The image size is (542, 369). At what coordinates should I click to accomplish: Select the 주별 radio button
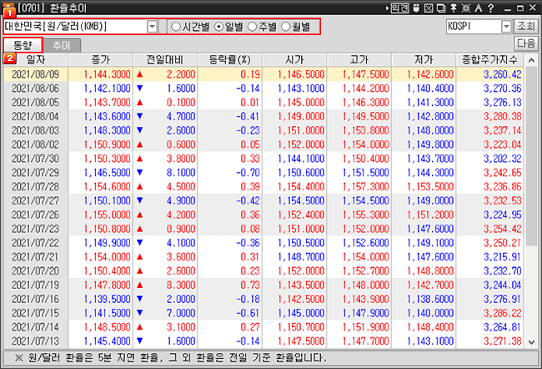pyautogui.click(x=252, y=27)
